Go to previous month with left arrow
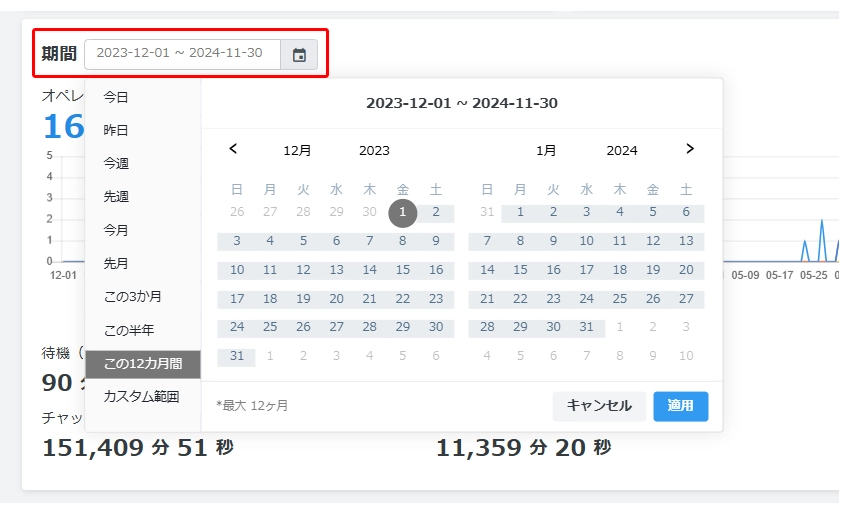 point(233,149)
